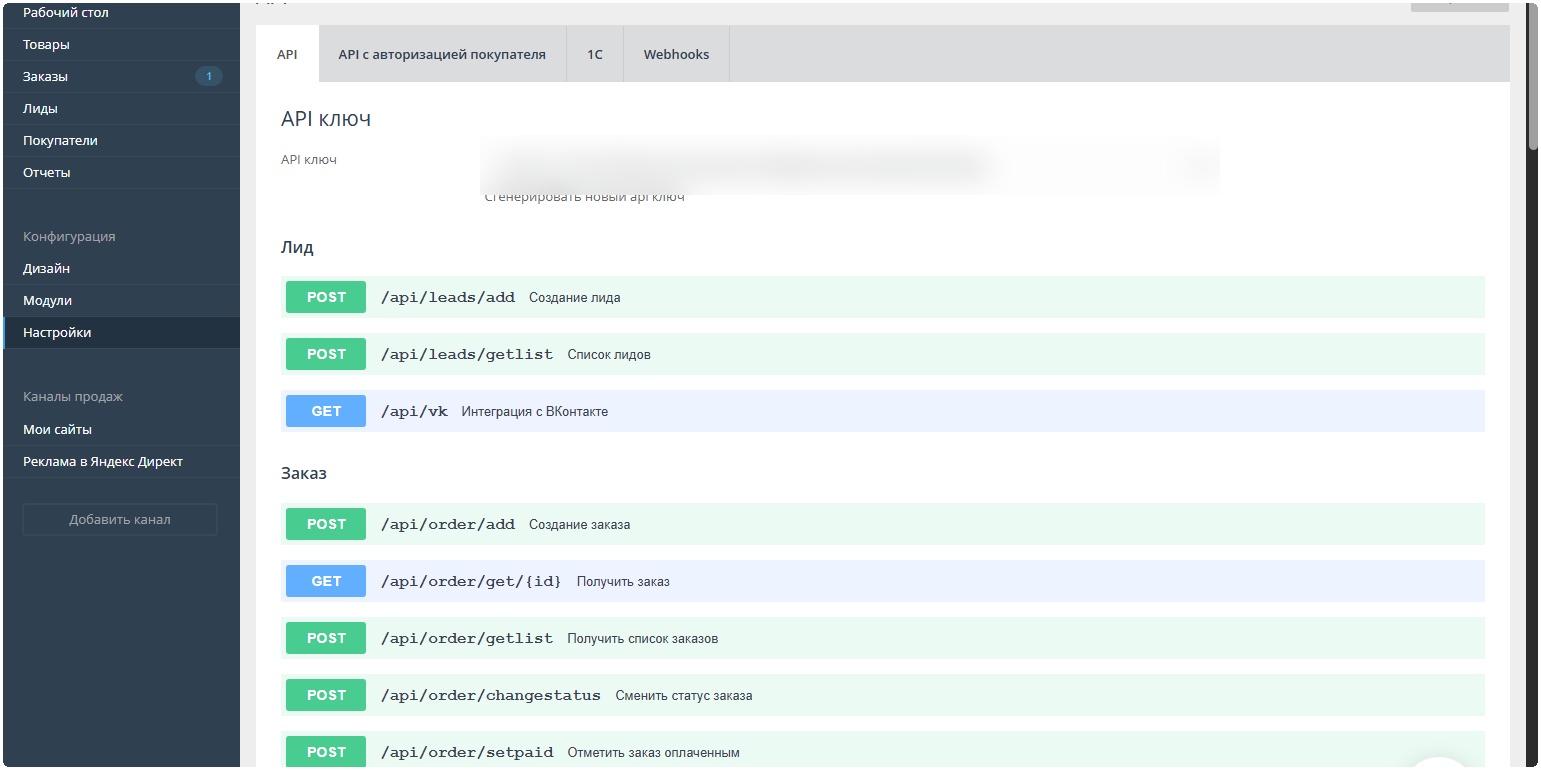
Task: Select the API с авторизацией покупателя tab
Action: coord(442,55)
